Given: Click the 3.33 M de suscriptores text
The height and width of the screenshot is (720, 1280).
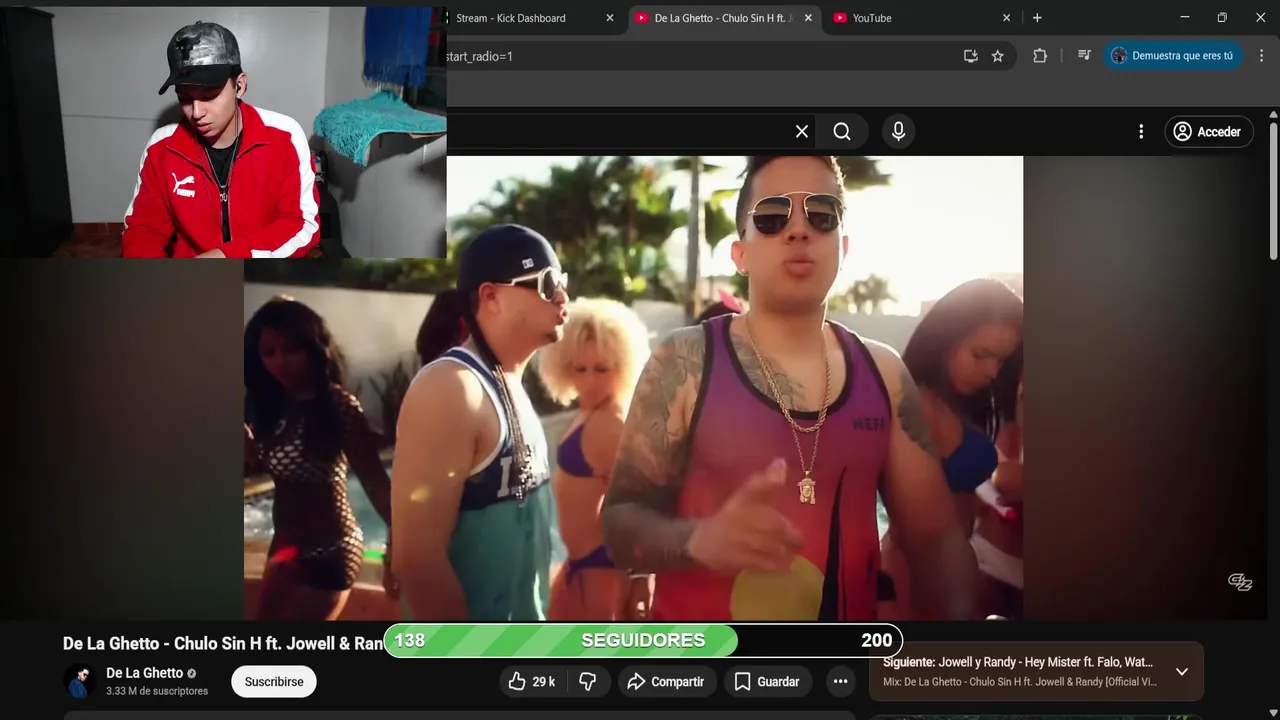Looking at the screenshot, I should pyautogui.click(x=157, y=691).
